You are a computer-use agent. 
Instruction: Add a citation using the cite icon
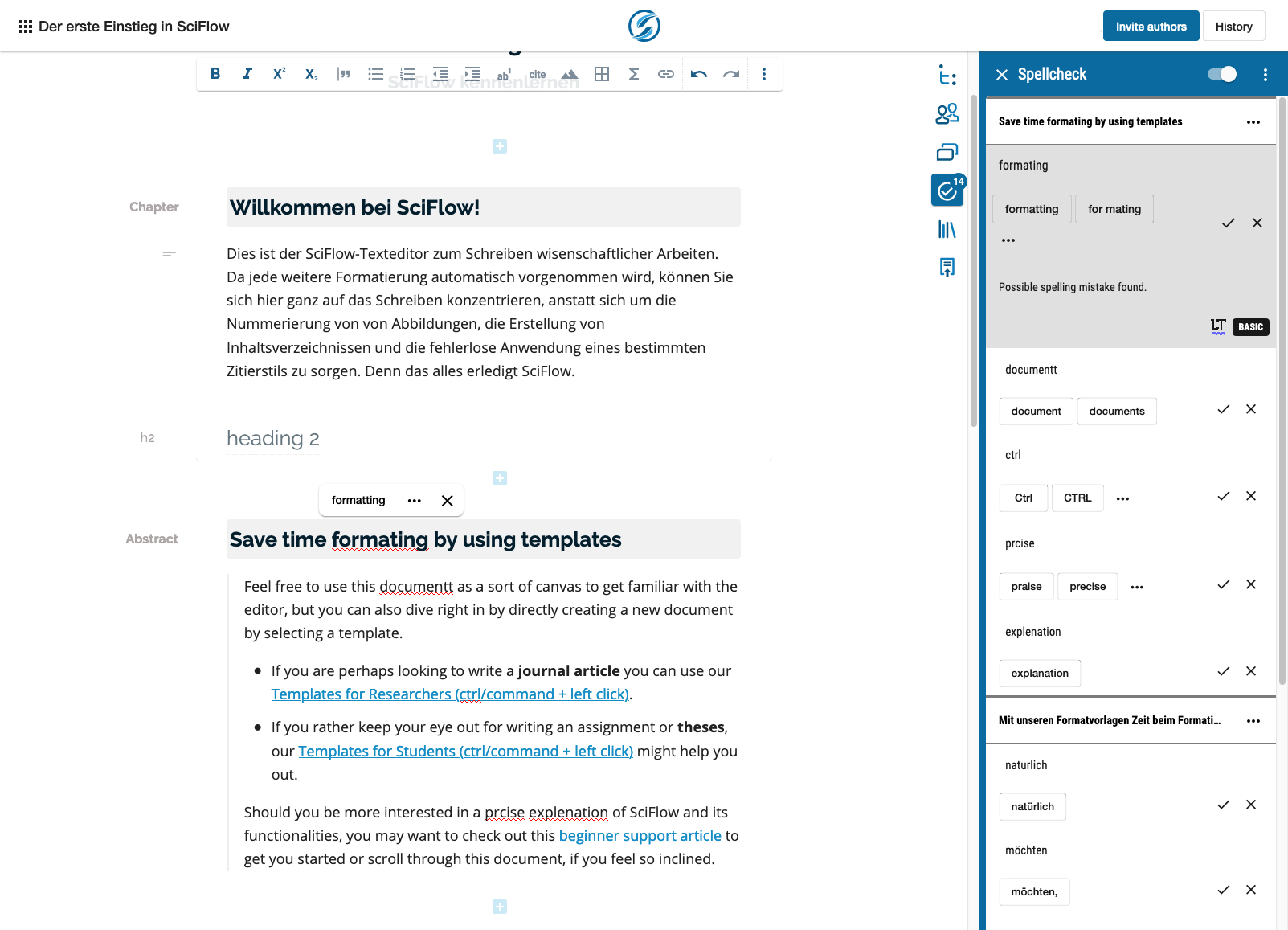537,73
